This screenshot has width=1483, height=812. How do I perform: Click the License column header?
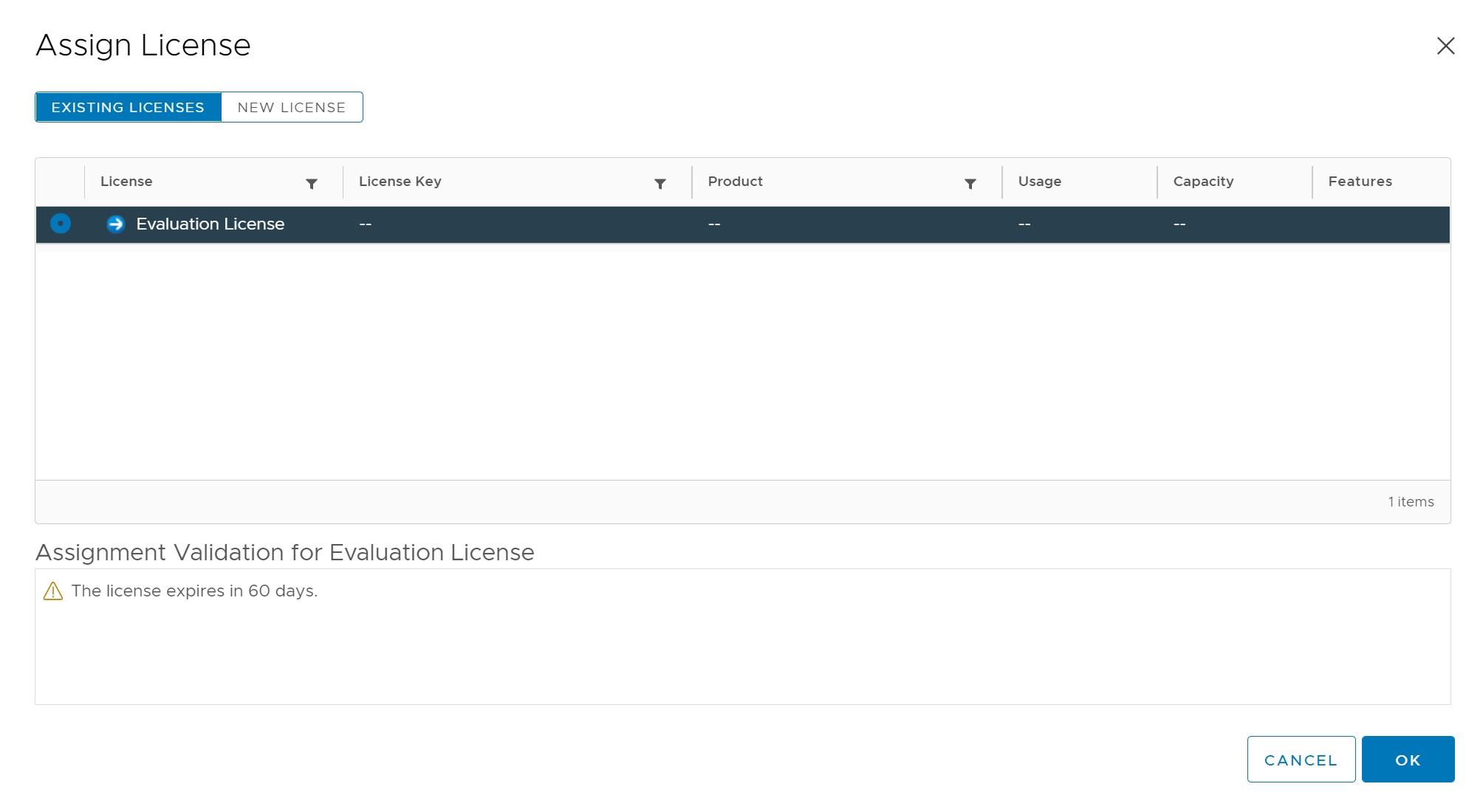(126, 182)
